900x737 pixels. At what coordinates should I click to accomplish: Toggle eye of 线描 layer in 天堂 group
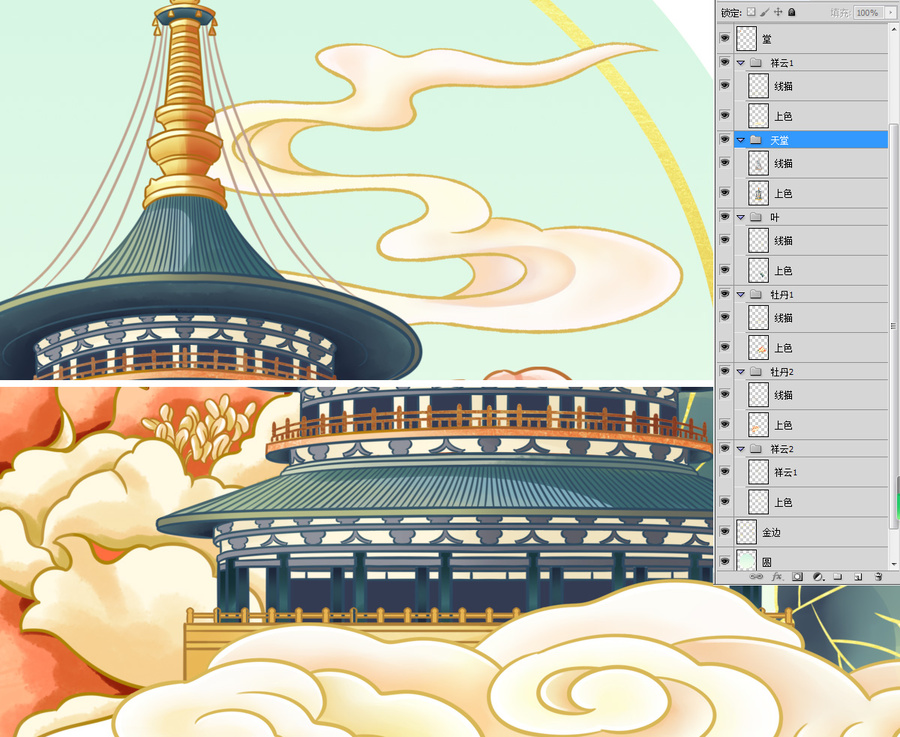click(725, 163)
